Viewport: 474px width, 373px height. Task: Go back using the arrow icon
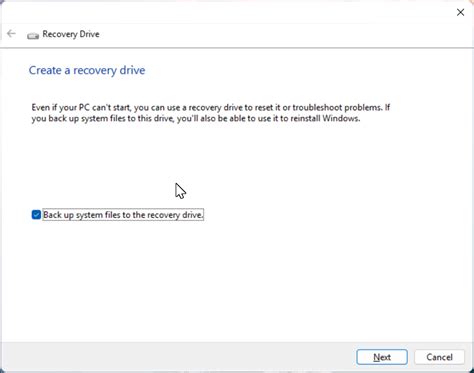click(11, 34)
